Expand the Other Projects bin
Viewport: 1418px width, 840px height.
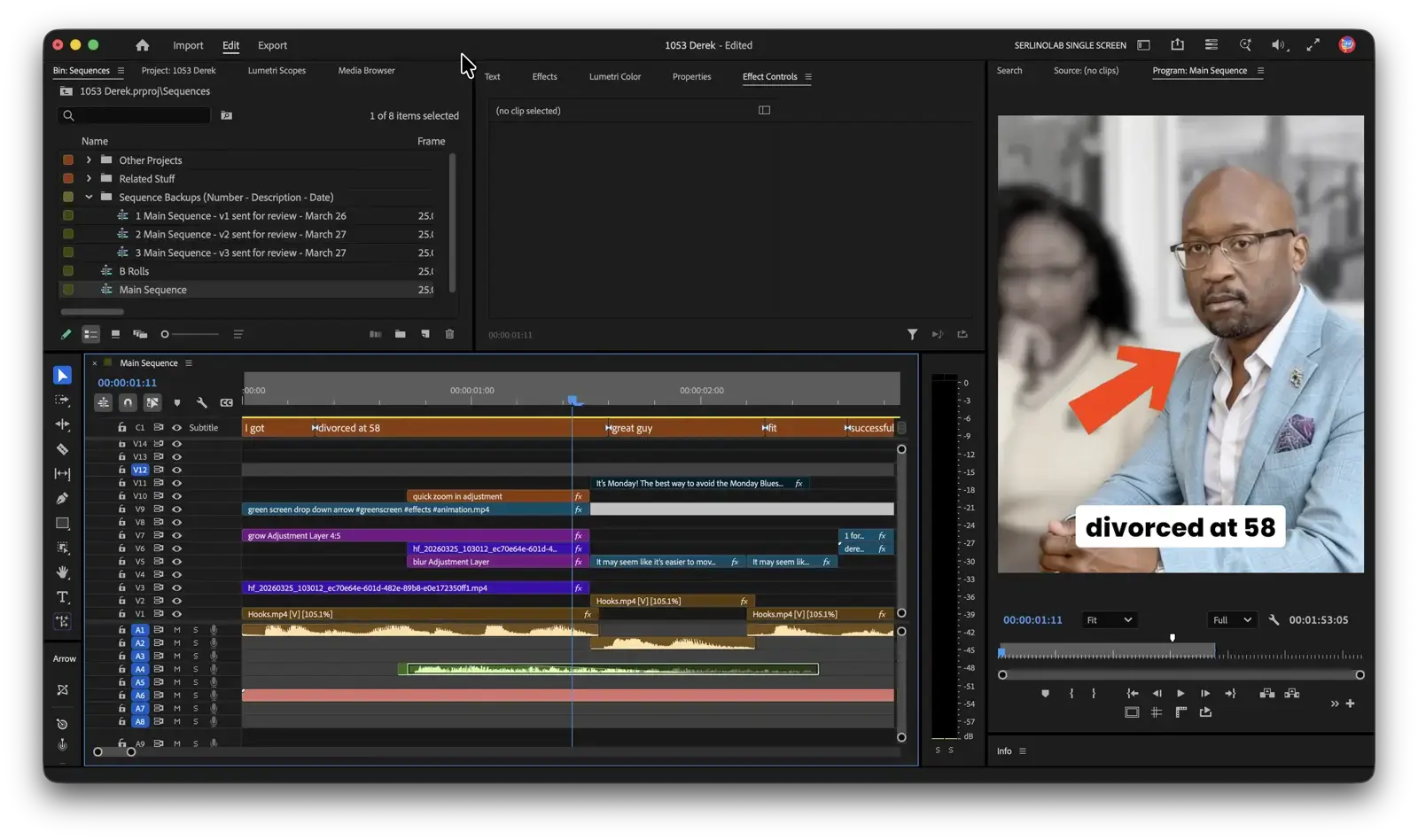tap(89, 160)
